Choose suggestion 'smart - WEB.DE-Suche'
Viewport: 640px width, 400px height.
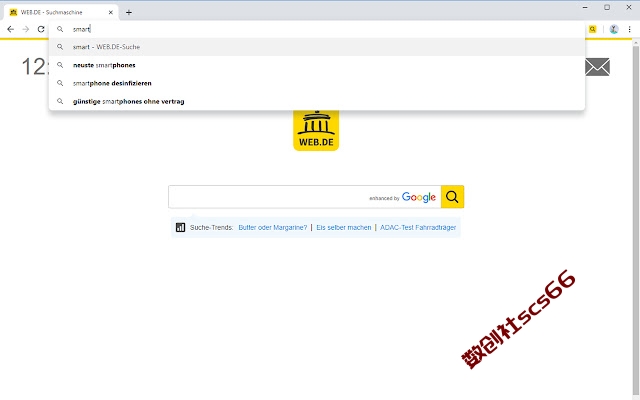pyautogui.click(x=317, y=47)
